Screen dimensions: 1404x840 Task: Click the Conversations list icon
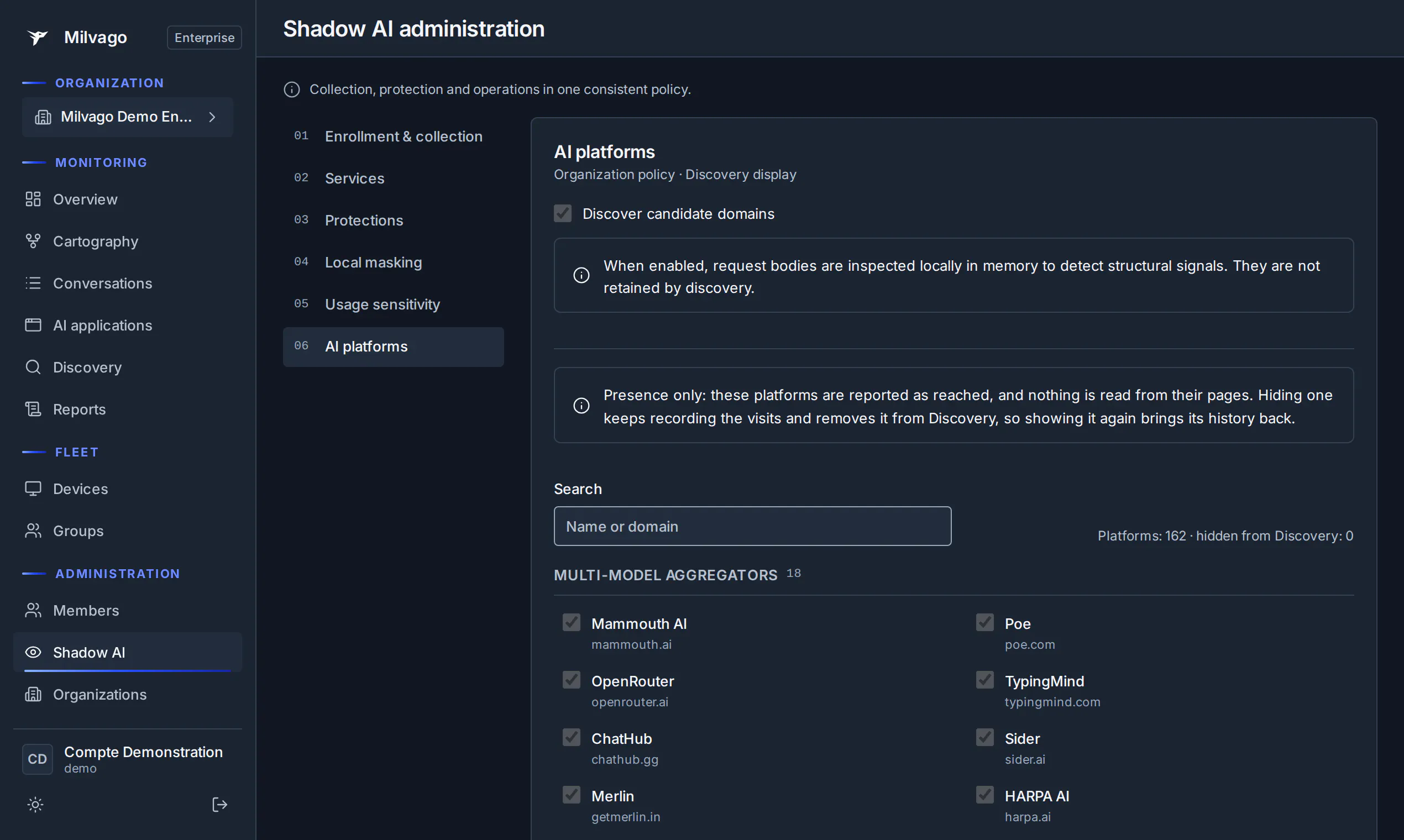[x=33, y=283]
